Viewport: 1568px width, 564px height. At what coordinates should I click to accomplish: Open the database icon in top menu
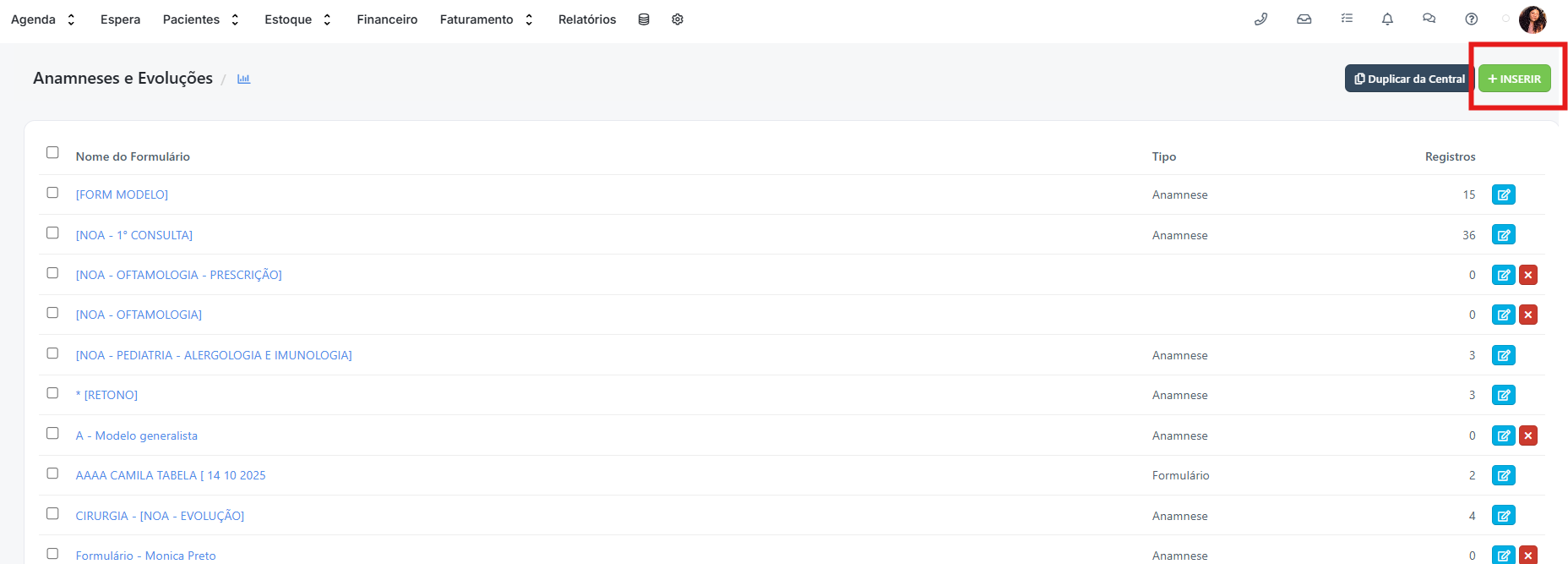(x=644, y=19)
